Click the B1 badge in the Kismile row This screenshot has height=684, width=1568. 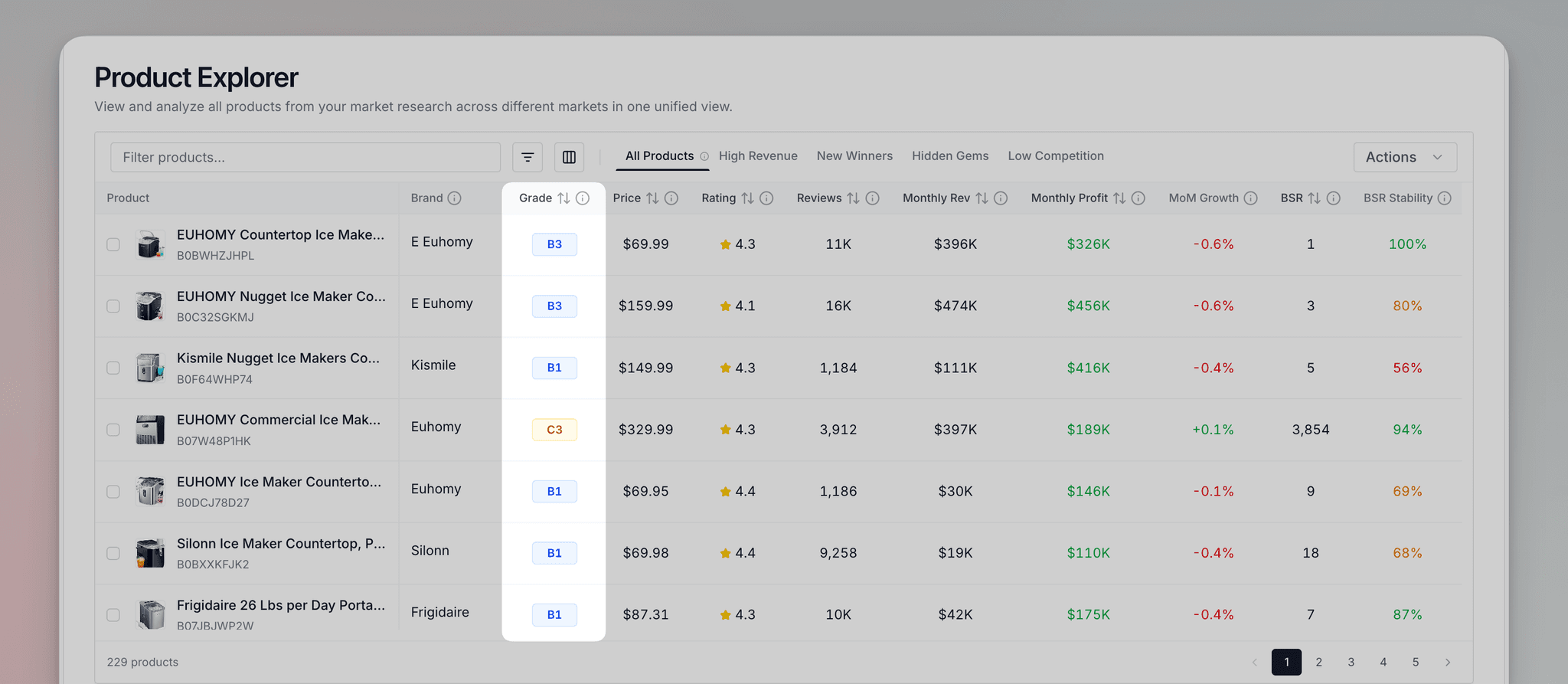tap(554, 368)
